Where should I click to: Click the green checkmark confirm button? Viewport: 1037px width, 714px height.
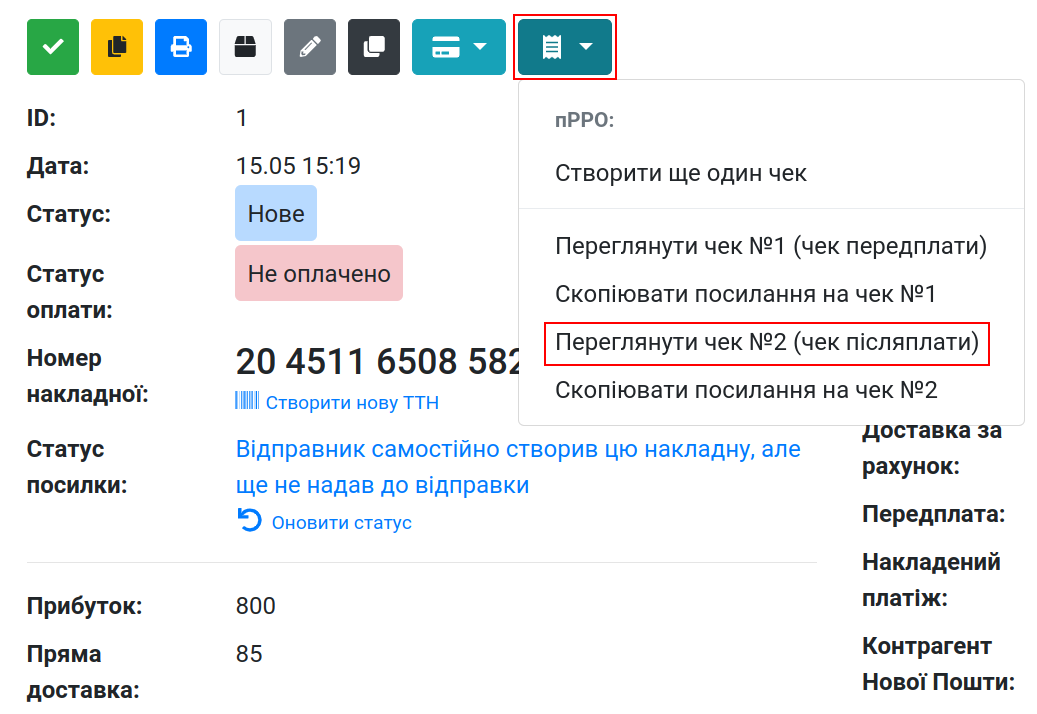pos(53,47)
